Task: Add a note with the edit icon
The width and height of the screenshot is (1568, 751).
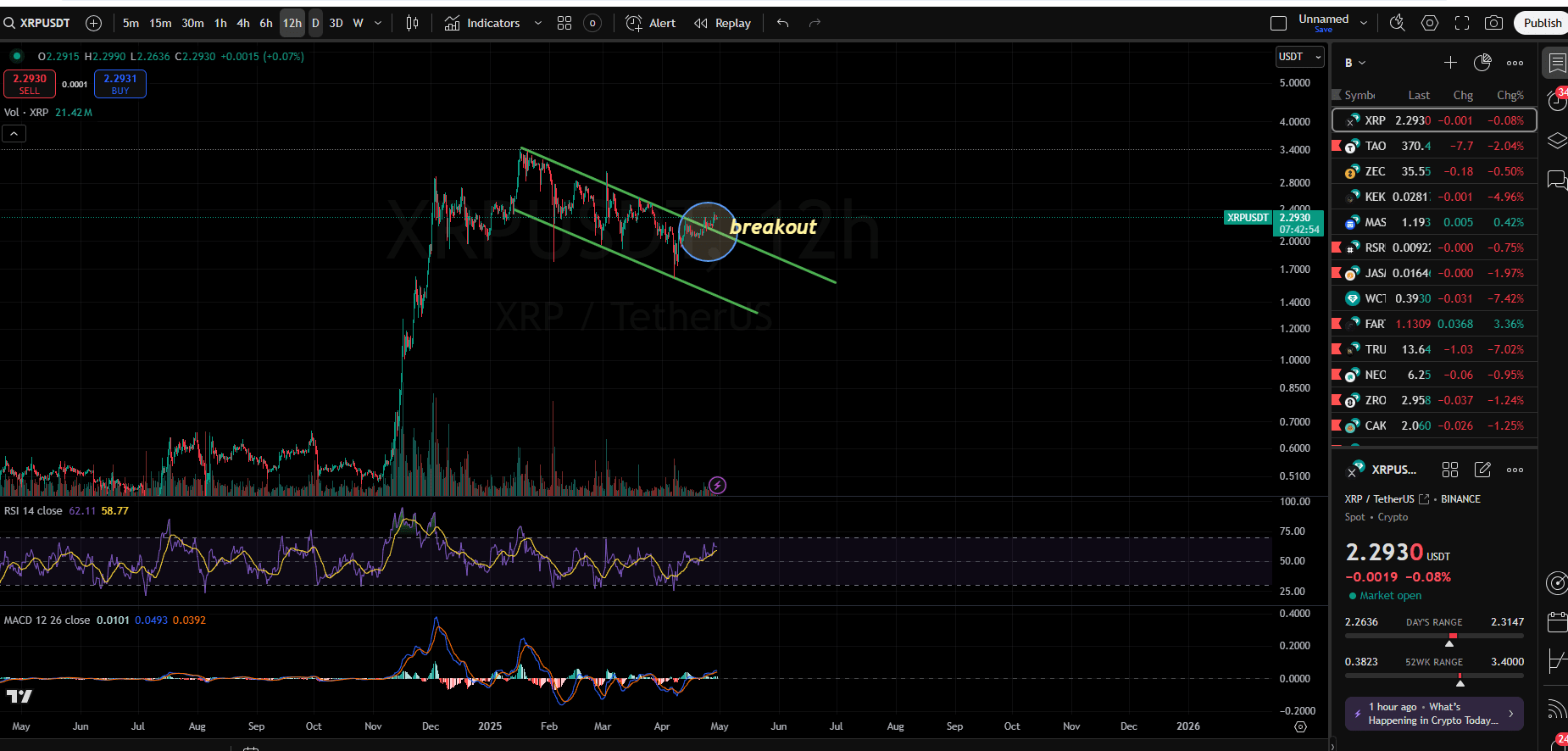Action: pyautogui.click(x=1482, y=470)
